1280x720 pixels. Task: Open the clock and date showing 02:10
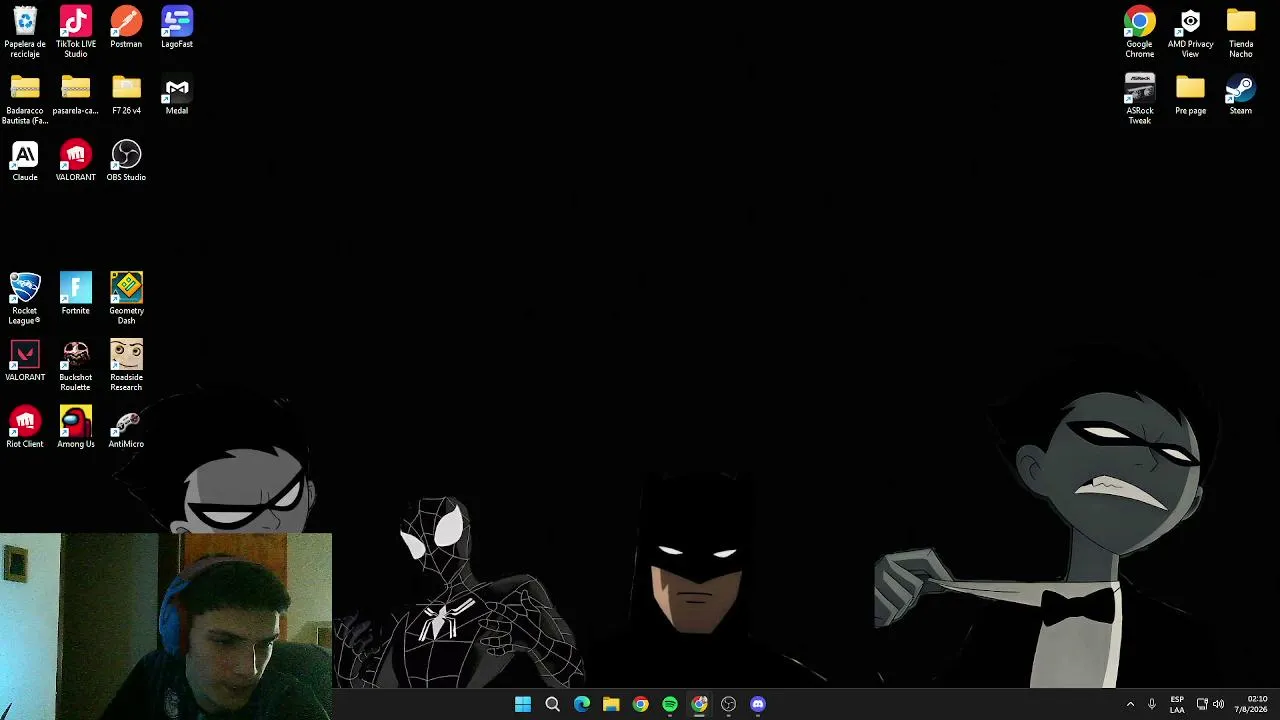1251,705
